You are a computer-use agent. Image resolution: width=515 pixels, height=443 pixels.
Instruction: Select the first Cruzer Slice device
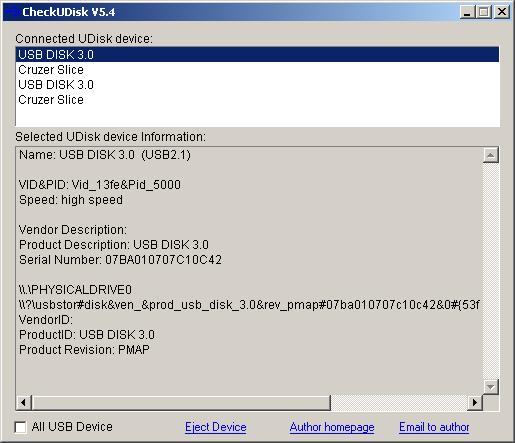click(x=257, y=70)
